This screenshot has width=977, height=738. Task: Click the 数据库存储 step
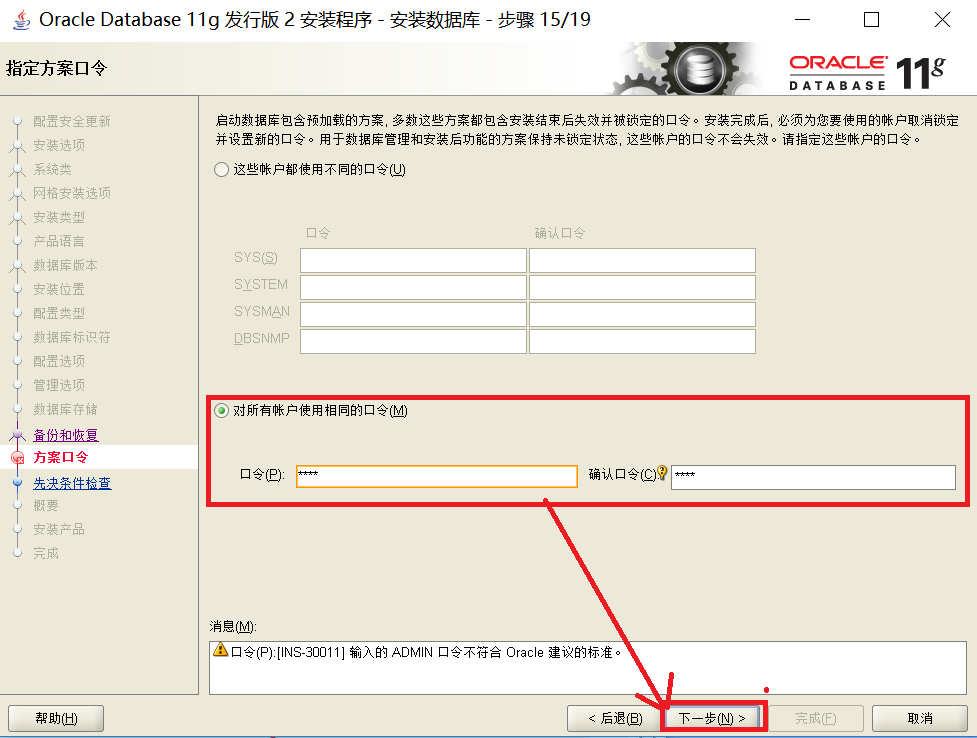tap(65, 409)
